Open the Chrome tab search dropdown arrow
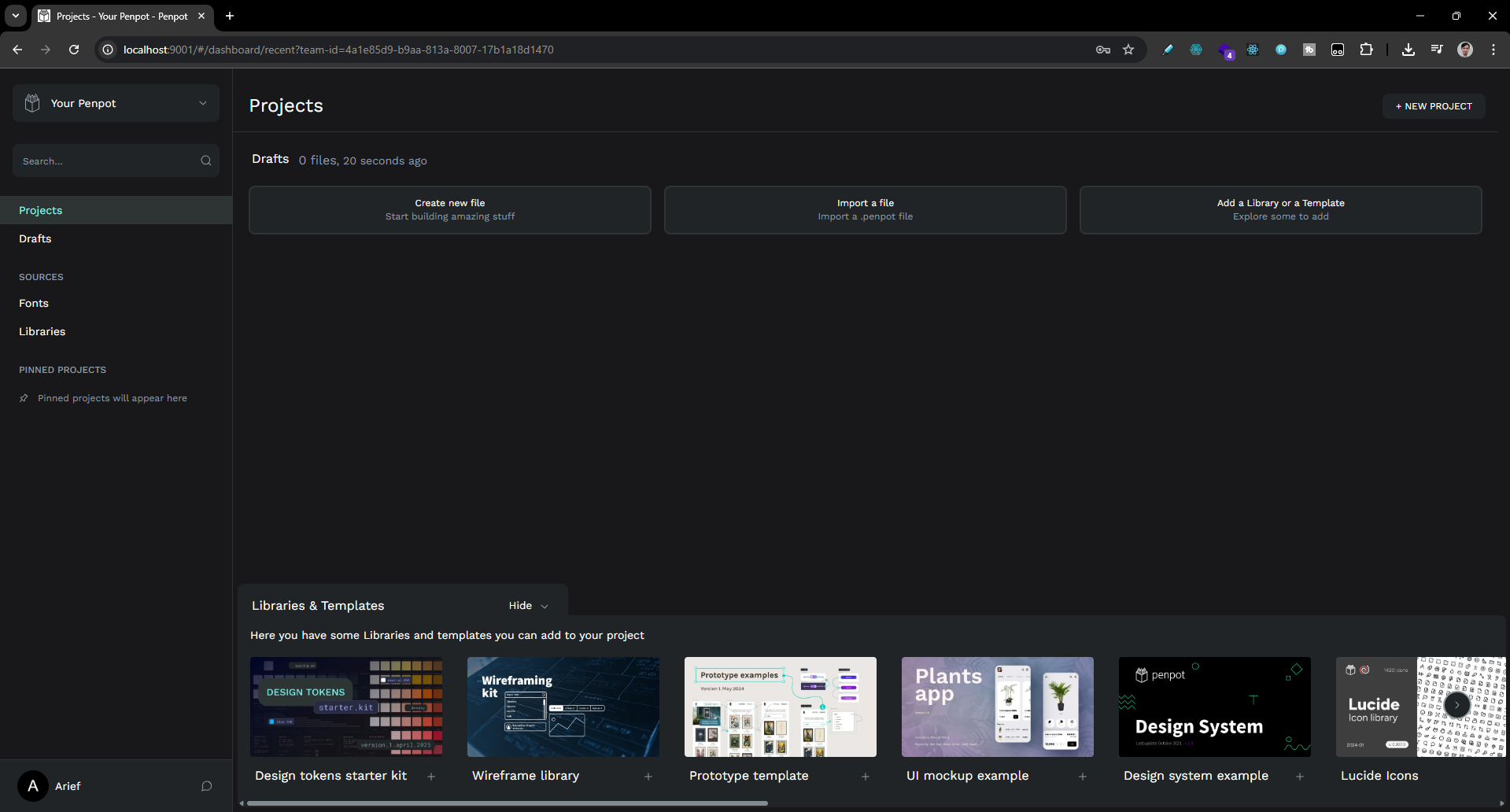 [15, 16]
